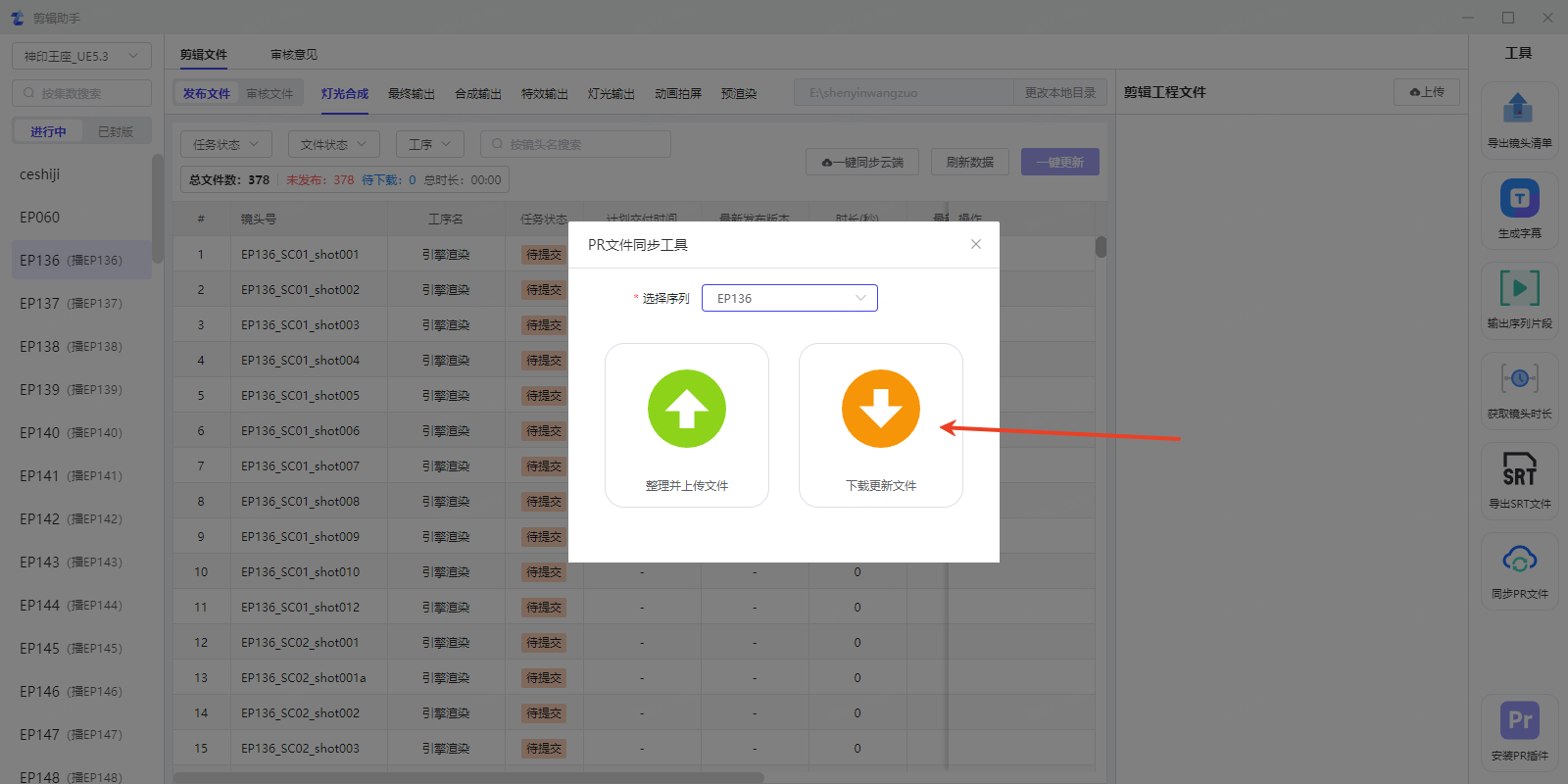
Task: Click the install PR plugin icon
Action: [x=1519, y=722]
